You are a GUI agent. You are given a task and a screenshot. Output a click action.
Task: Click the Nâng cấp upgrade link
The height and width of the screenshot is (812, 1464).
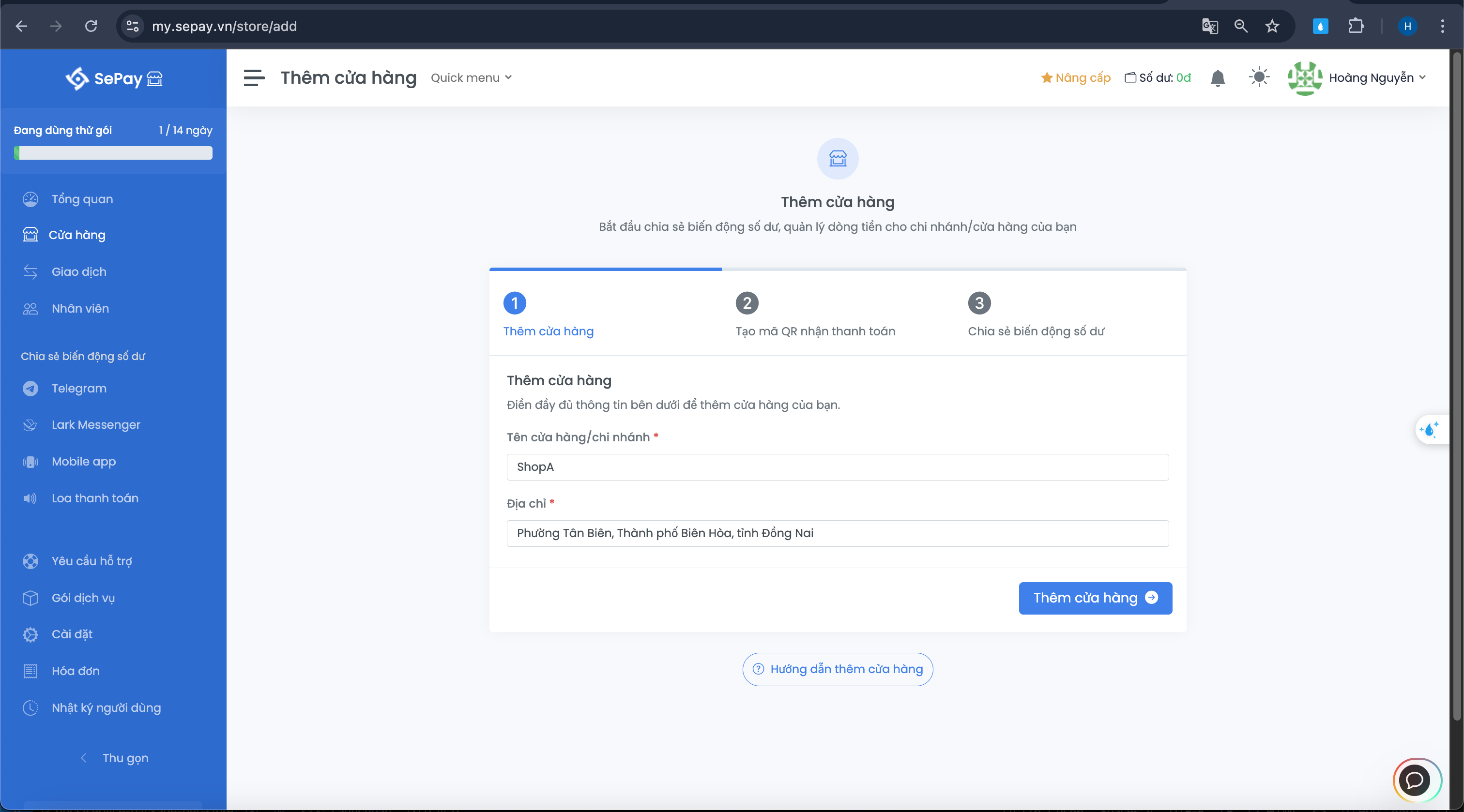1075,78
